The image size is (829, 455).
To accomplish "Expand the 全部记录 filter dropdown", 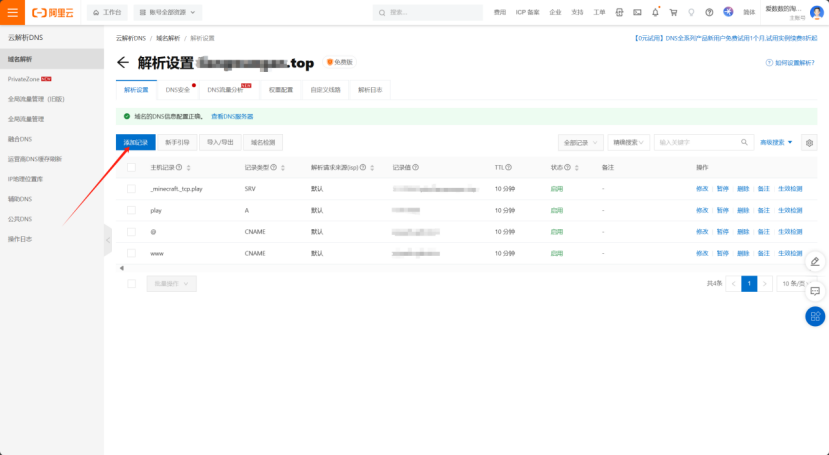I will [581, 143].
